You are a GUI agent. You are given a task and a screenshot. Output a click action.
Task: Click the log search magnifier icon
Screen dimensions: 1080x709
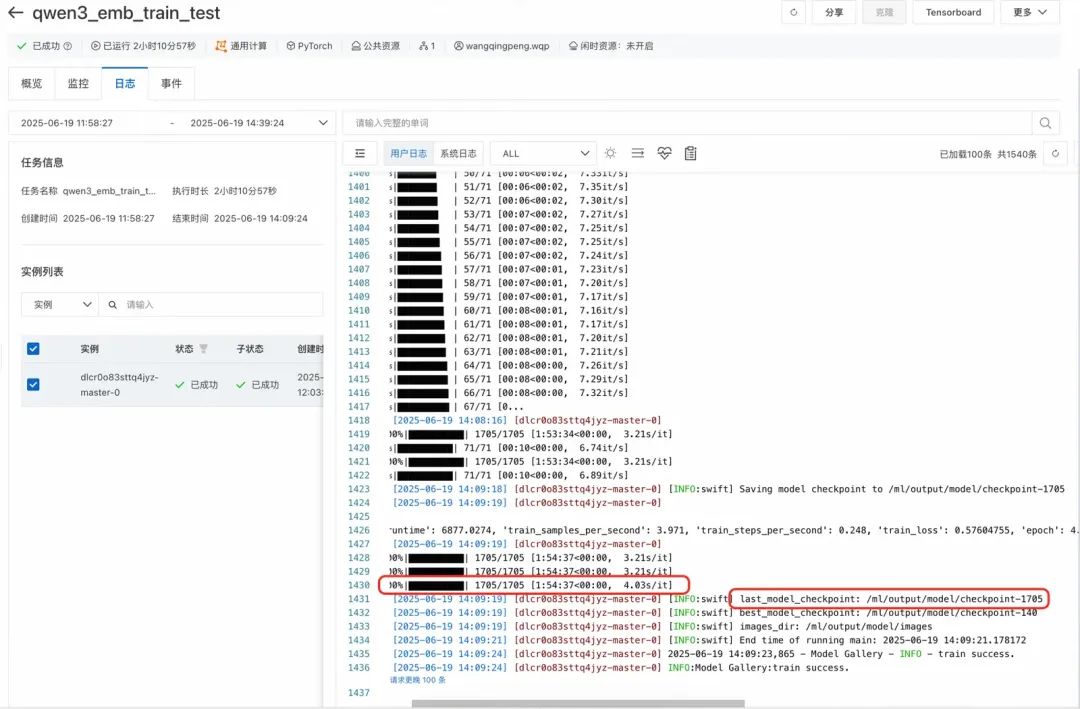tap(1045, 123)
